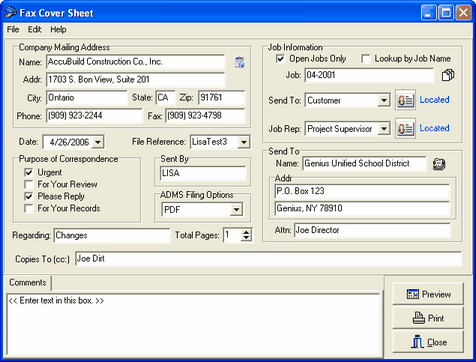
Task: Increase Total Pages with the up arrow
Action: coord(246,232)
